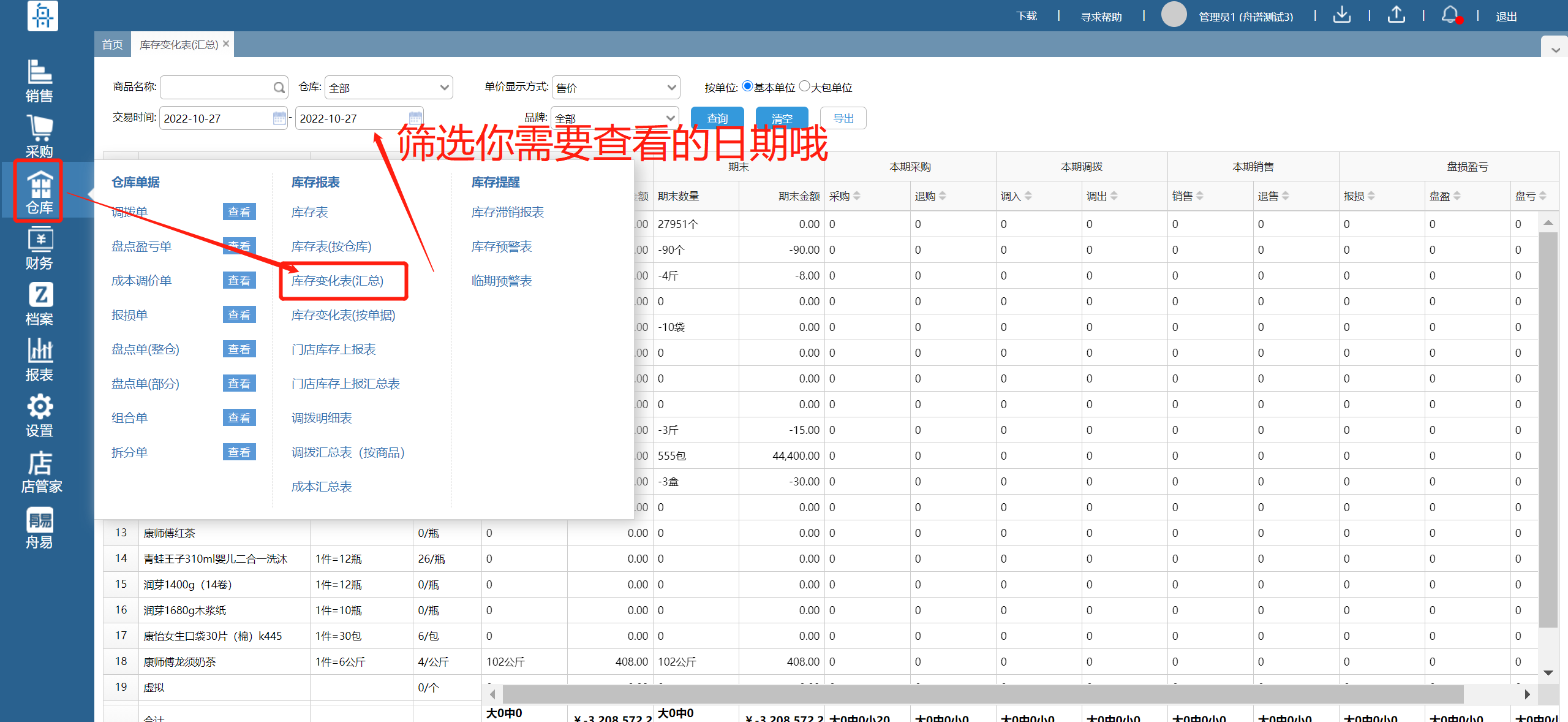Open the 档案 sidebar module
1568x722 pixels.
pos(39,304)
